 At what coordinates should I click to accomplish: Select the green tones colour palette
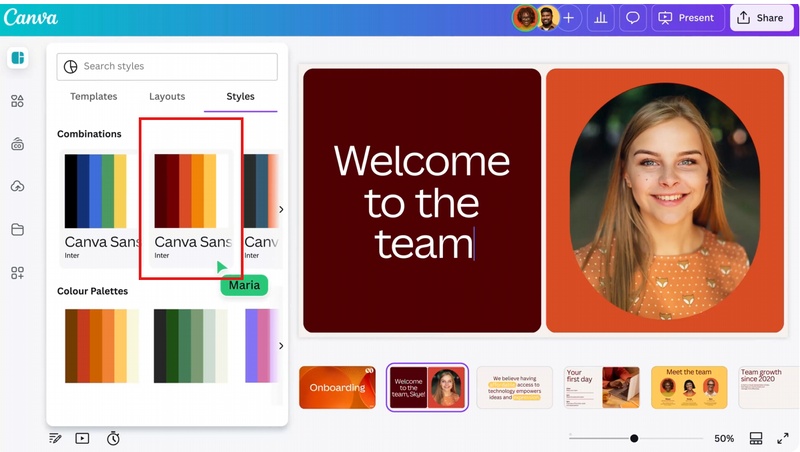tap(191, 346)
